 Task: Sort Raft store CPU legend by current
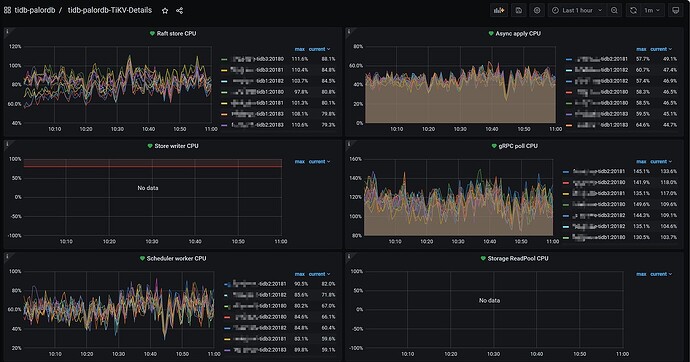pyautogui.click(x=319, y=49)
